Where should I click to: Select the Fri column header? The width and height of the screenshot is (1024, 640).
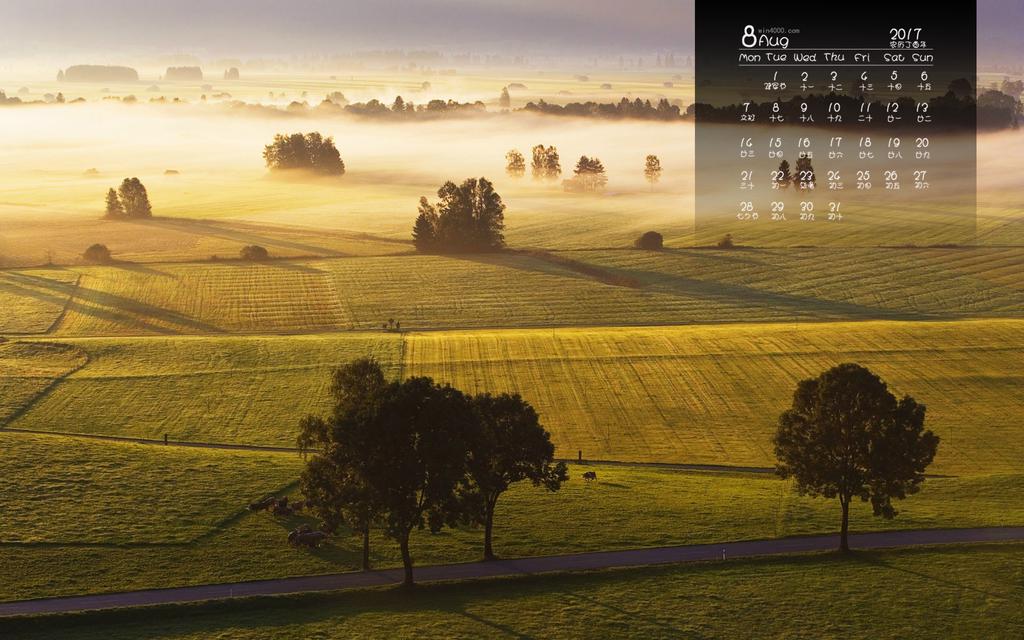click(862, 58)
